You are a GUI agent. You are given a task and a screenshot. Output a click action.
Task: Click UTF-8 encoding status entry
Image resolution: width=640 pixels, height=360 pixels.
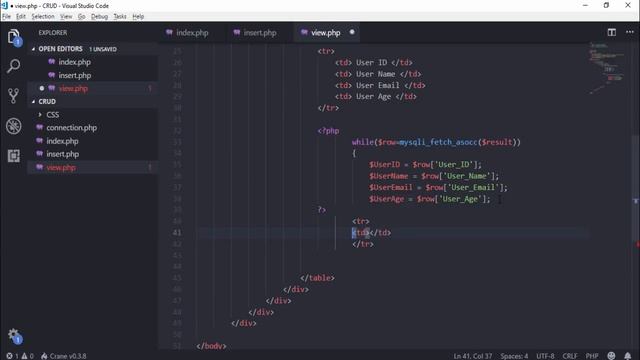tap(545, 356)
